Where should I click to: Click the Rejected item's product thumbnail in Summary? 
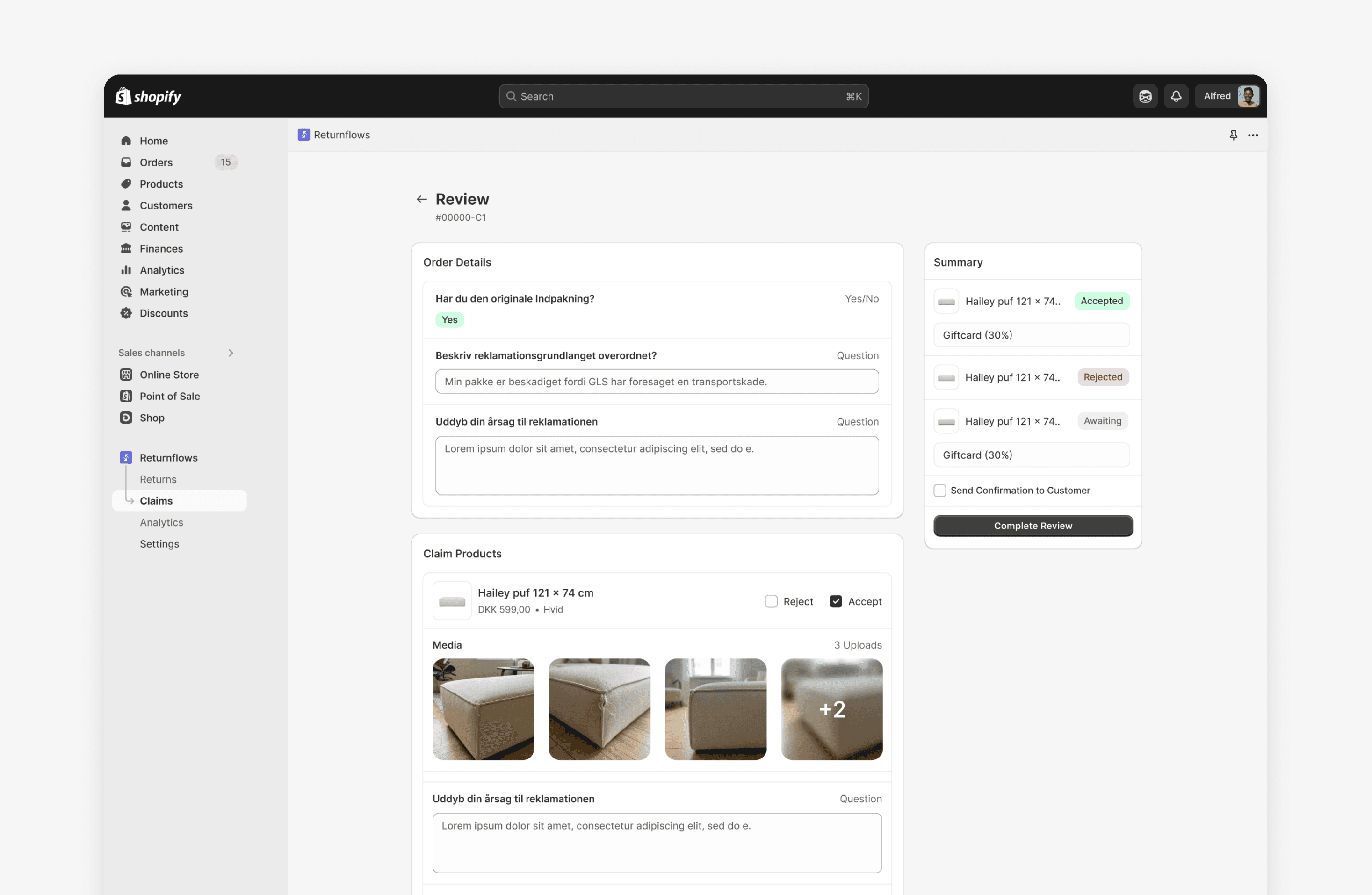click(946, 377)
